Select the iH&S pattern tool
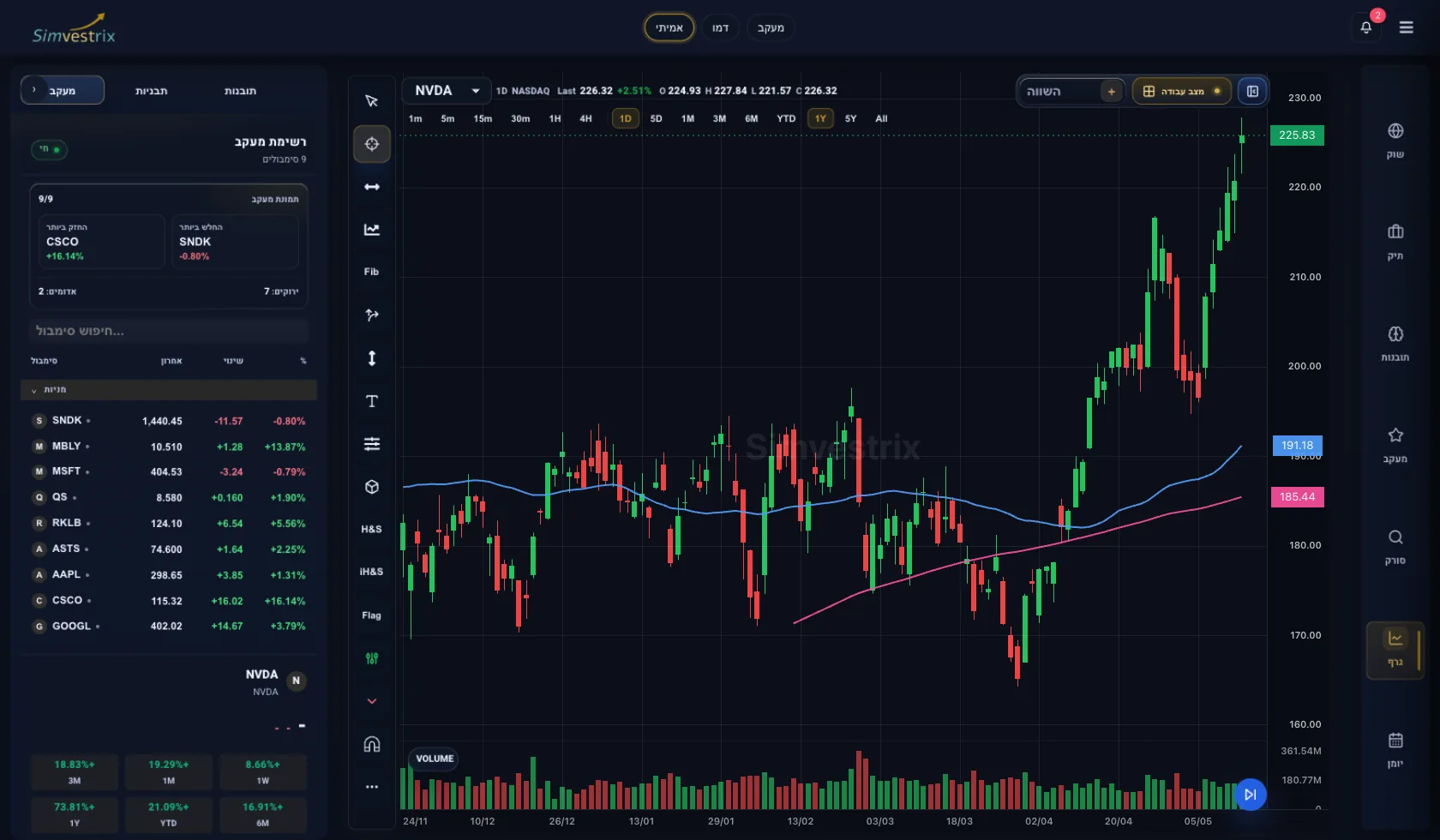This screenshot has width=1440, height=840. click(371, 572)
